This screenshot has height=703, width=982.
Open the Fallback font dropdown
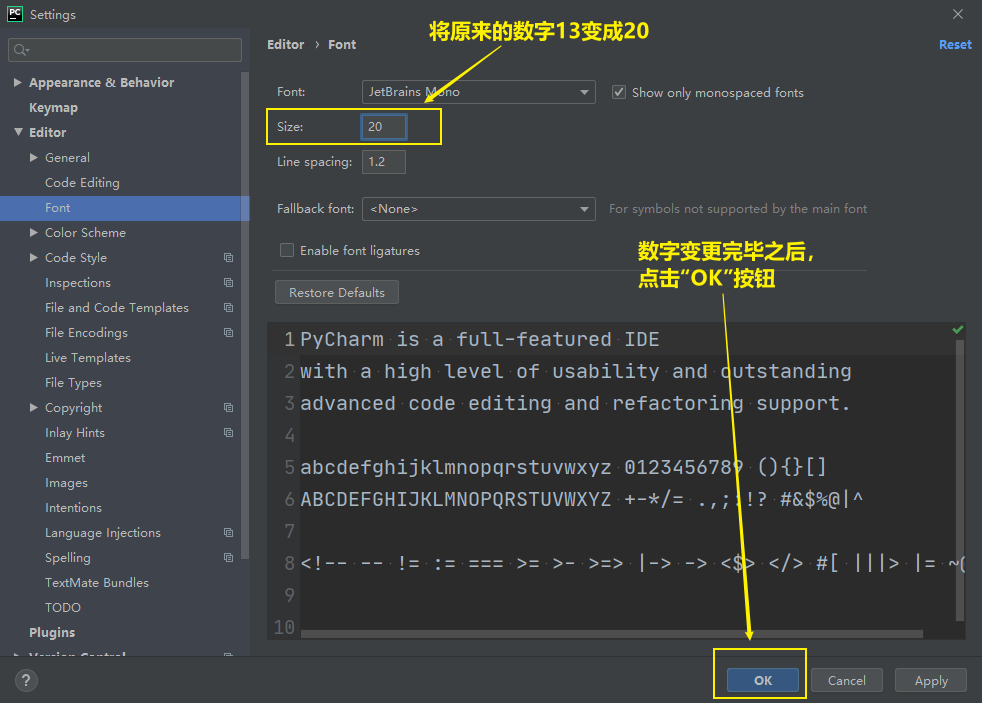click(478, 209)
